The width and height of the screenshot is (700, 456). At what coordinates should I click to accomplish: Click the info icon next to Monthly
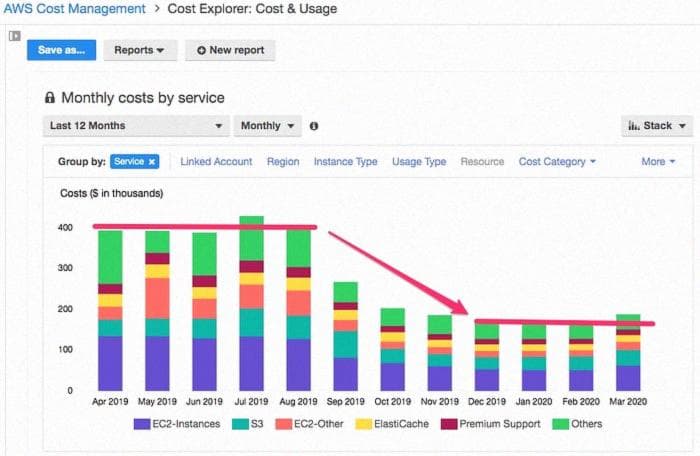(x=314, y=126)
